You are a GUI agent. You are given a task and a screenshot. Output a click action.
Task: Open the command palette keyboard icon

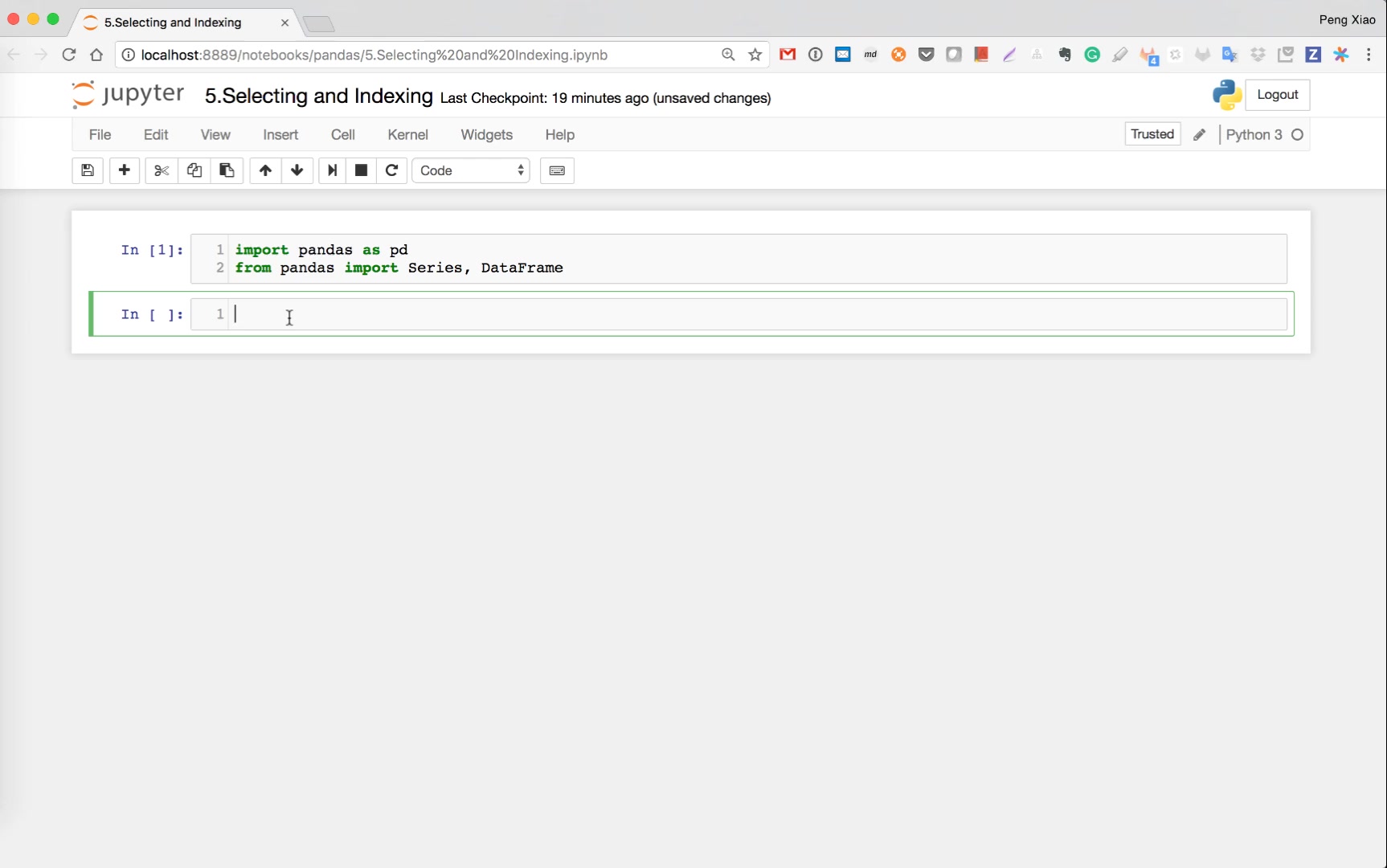pyautogui.click(x=557, y=170)
